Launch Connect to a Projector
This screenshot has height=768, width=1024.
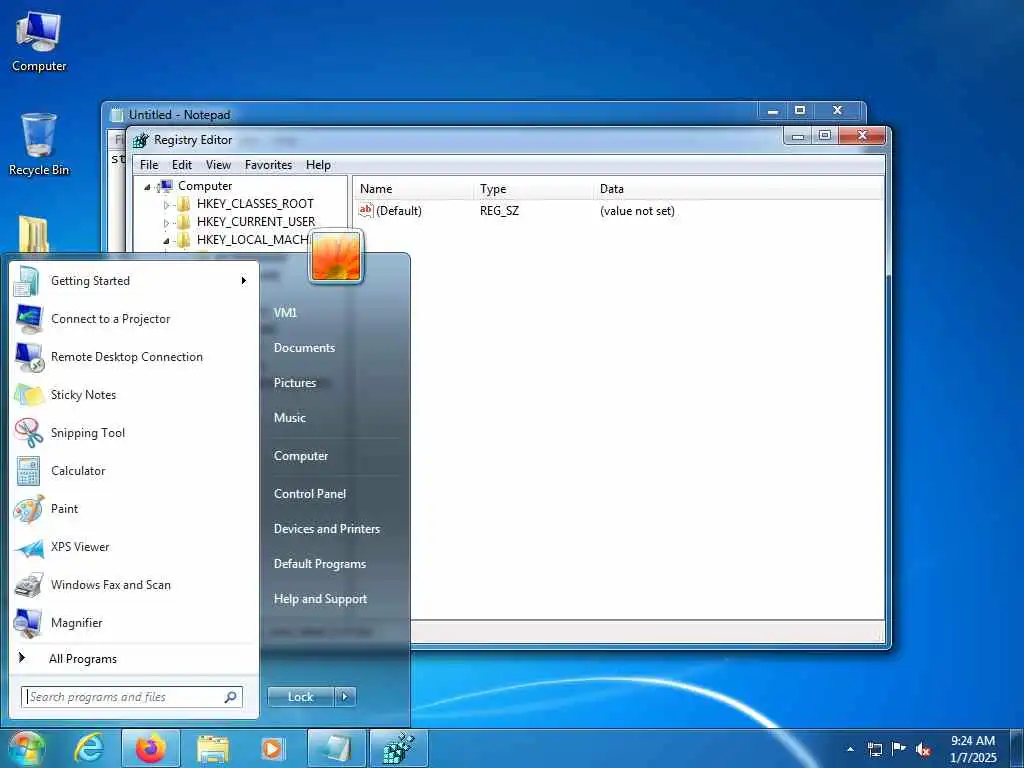[134, 319]
